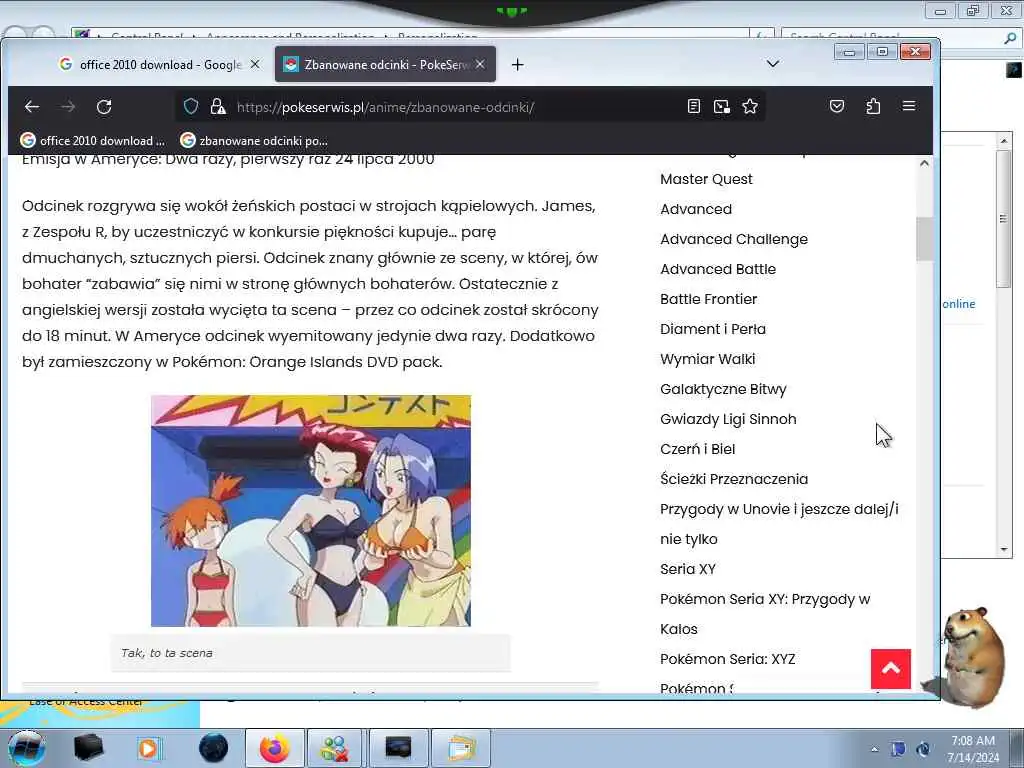Click the Control Panel search magnifier icon
The width and height of the screenshot is (1024, 768).
coord(1010,38)
